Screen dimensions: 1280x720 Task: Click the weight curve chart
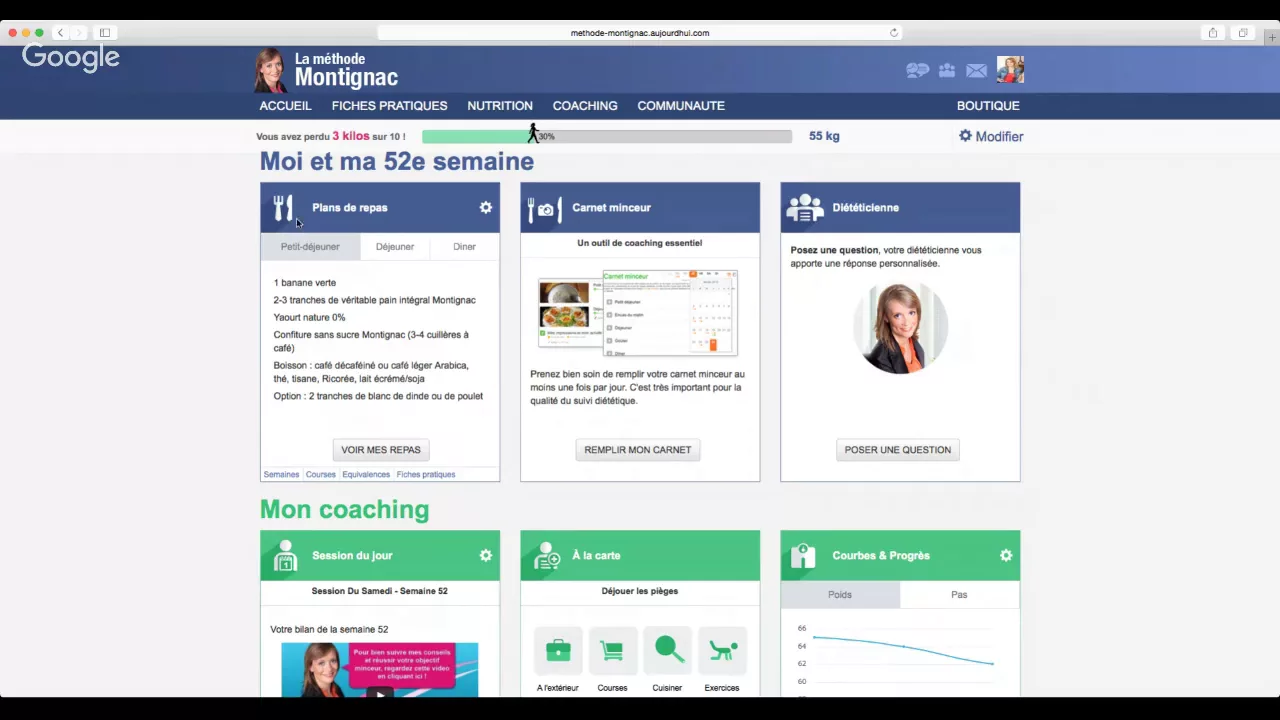point(900,655)
